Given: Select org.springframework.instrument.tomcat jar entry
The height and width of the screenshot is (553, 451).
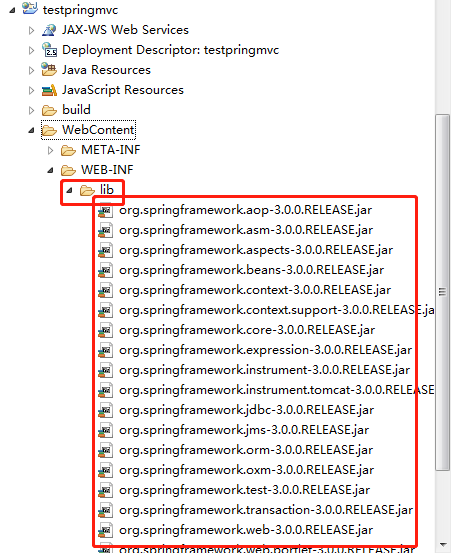Looking at the screenshot, I should 277,390.
